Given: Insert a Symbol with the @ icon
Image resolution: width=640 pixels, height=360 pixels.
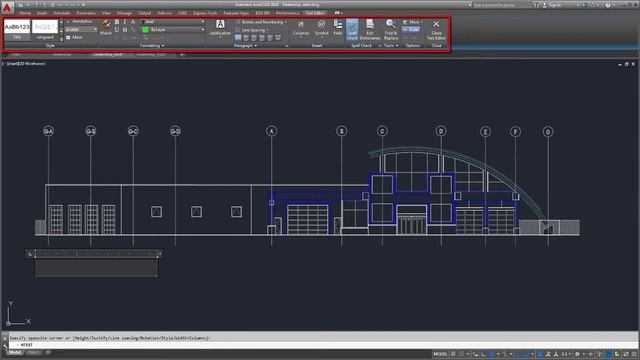Looking at the screenshot, I should [x=322, y=28].
